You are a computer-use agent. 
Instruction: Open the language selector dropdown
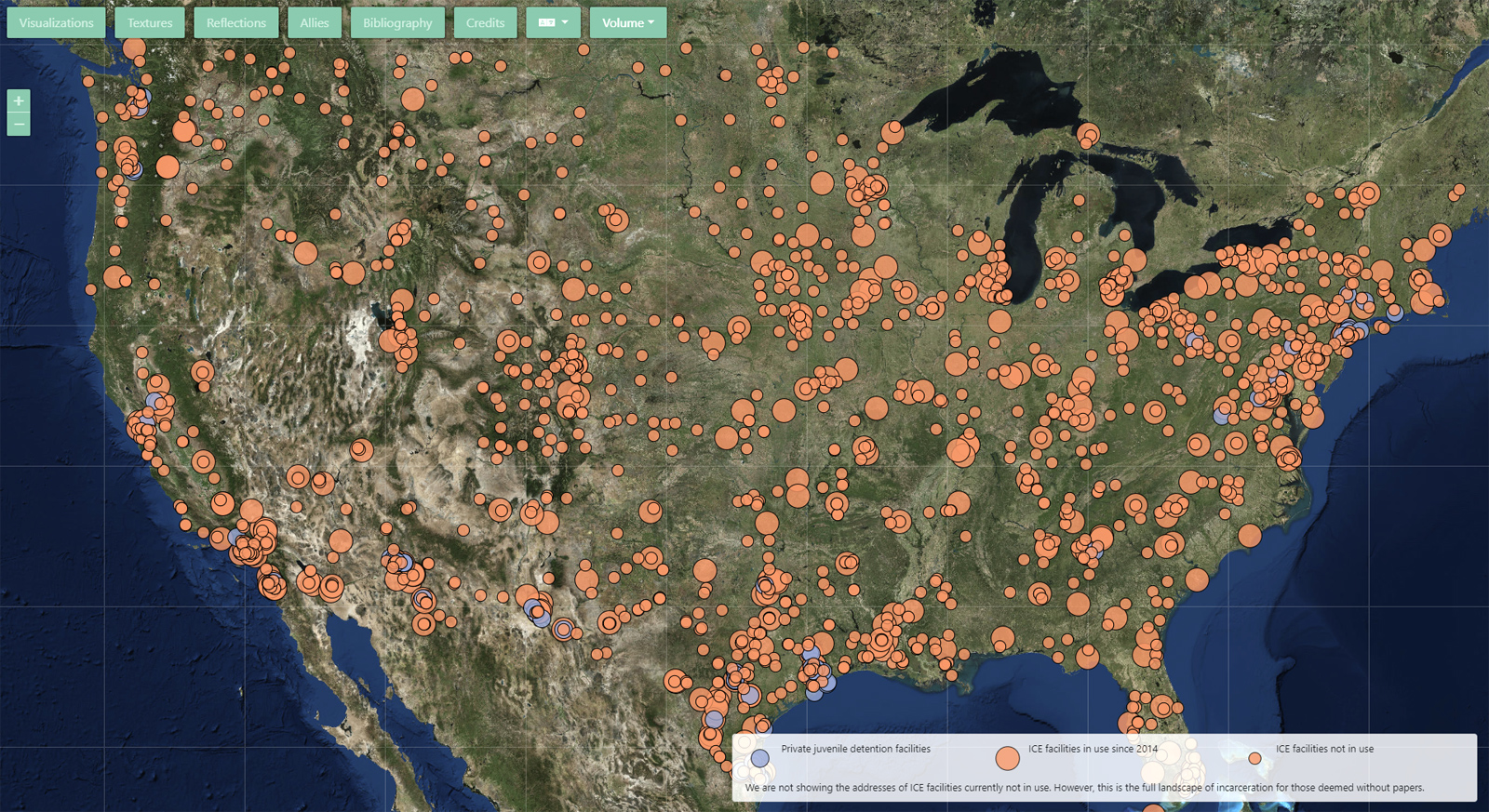553,22
